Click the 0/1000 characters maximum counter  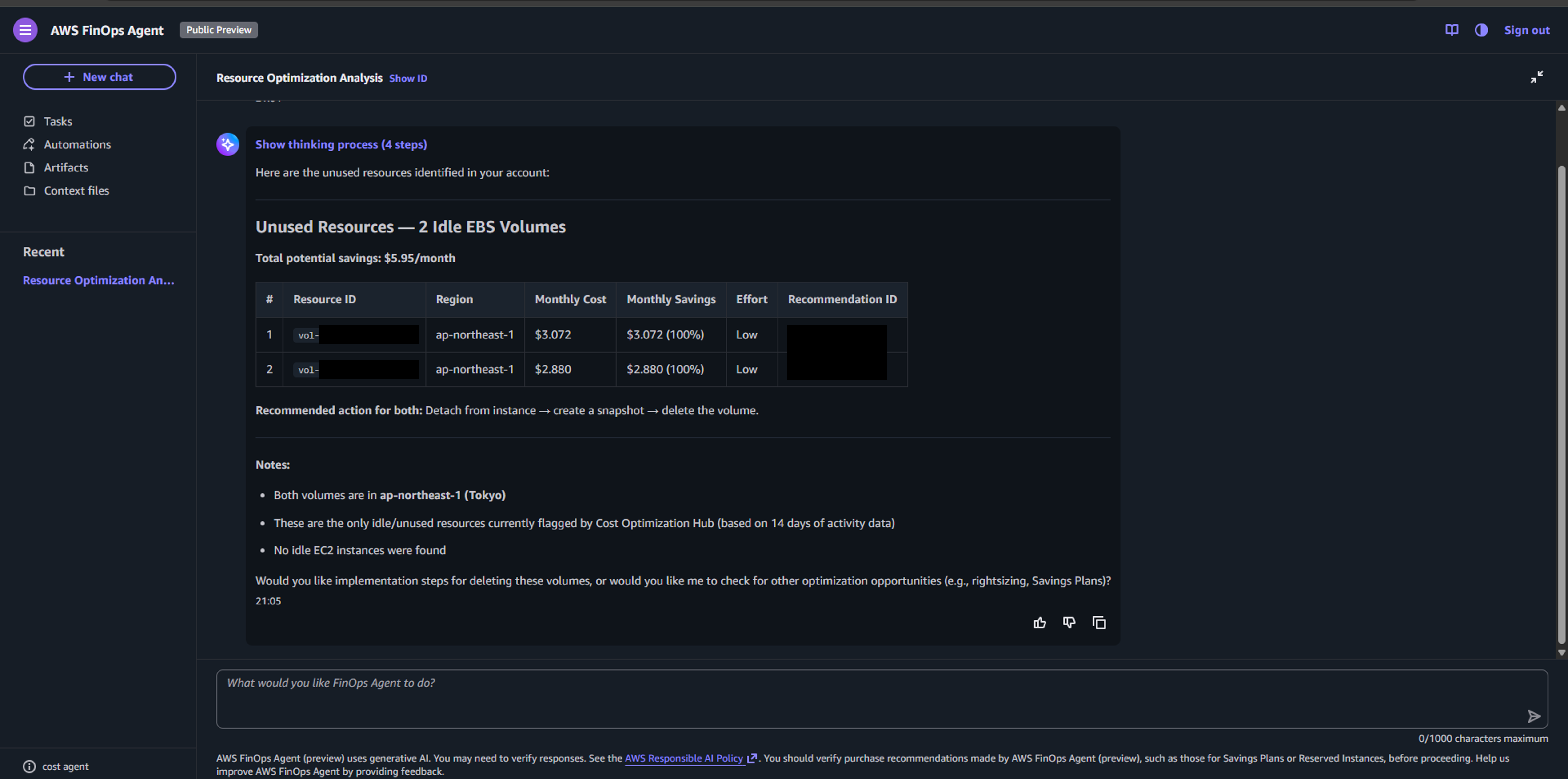1483,738
